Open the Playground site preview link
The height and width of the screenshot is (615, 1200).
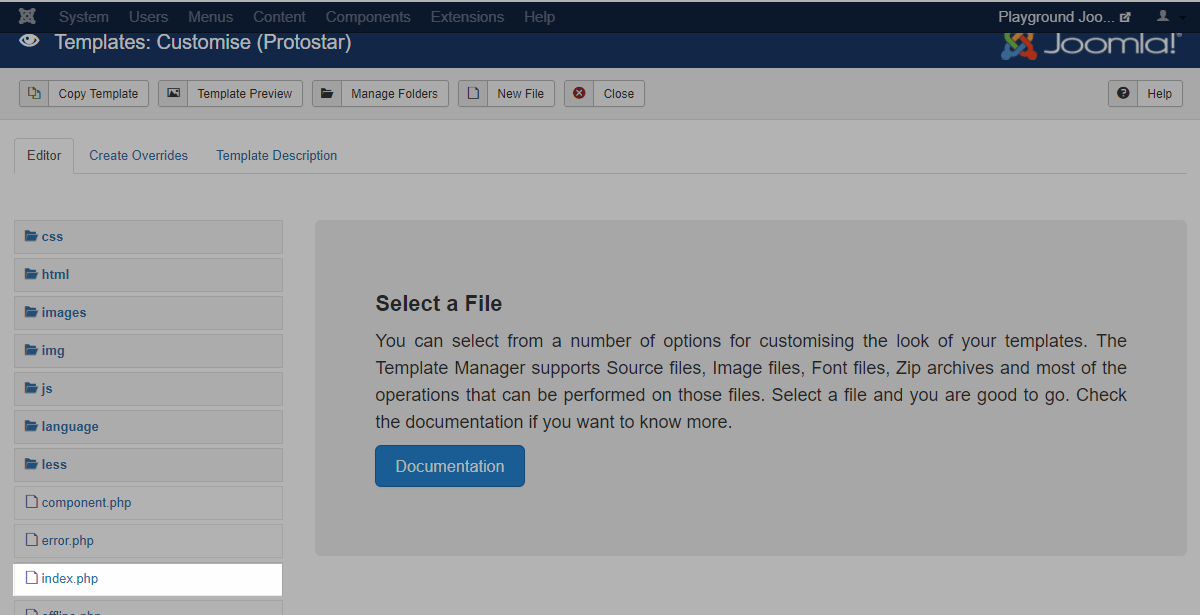[x=1064, y=17]
